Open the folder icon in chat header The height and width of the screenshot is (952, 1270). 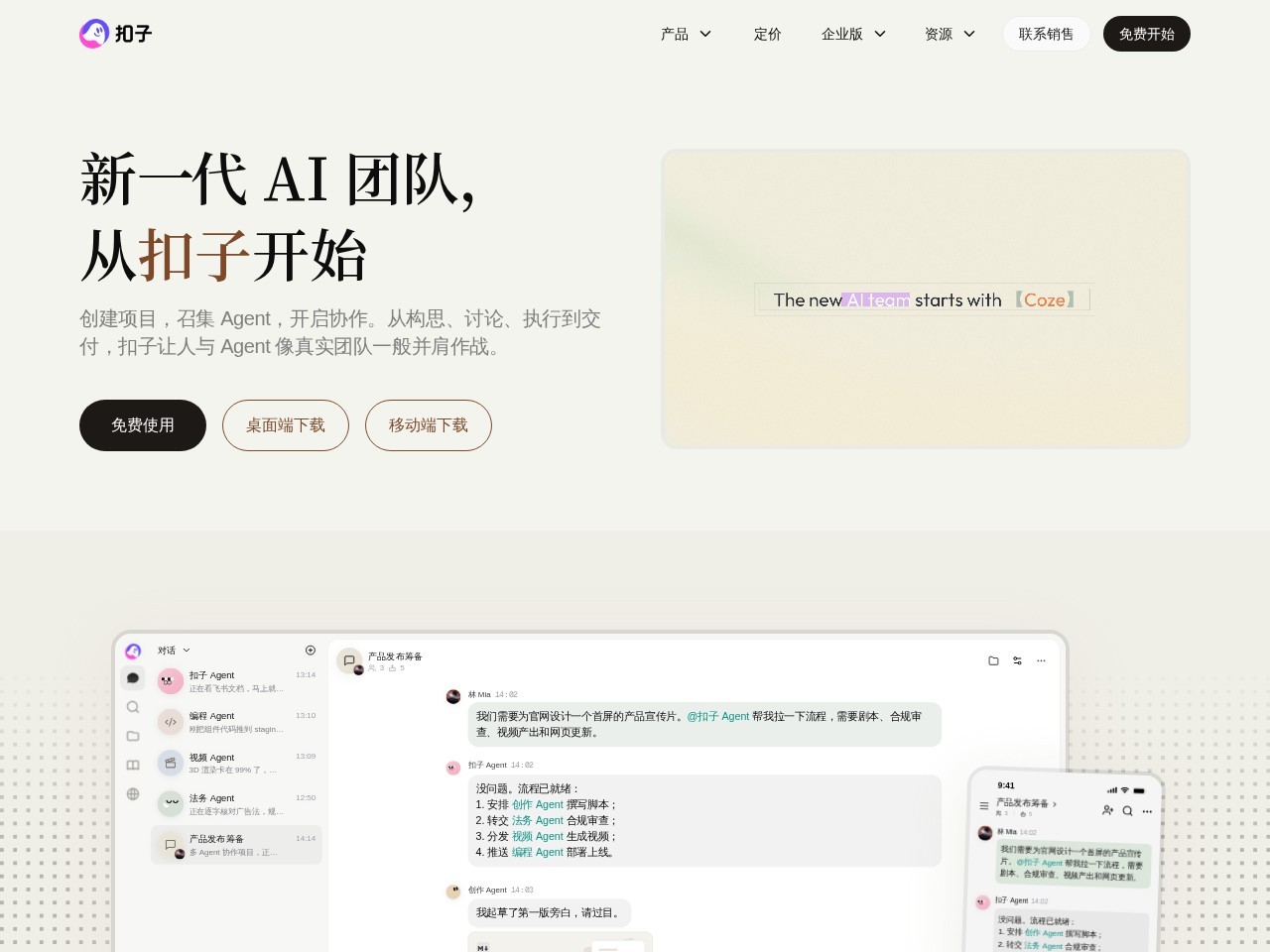coord(993,660)
